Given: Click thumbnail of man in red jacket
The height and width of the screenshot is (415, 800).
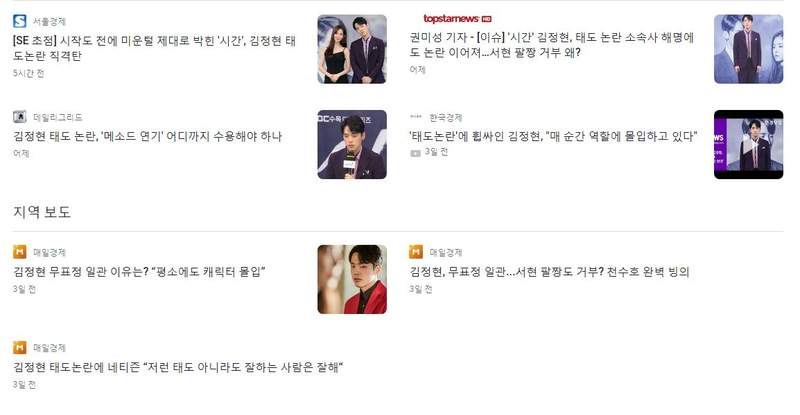Looking at the screenshot, I should tap(352, 279).
